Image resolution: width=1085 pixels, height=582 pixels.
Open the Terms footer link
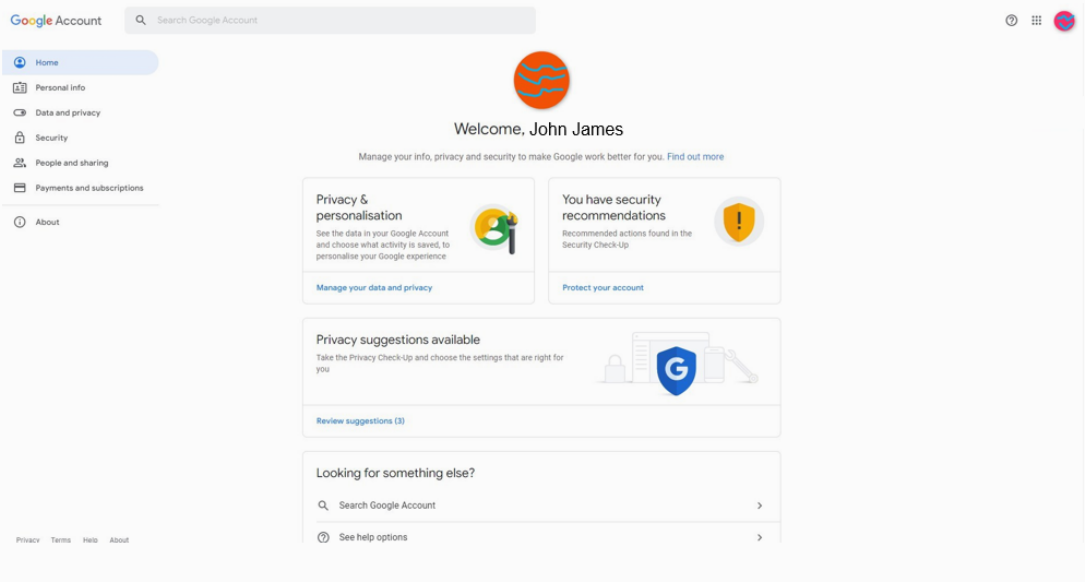click(x=61, y=540)
